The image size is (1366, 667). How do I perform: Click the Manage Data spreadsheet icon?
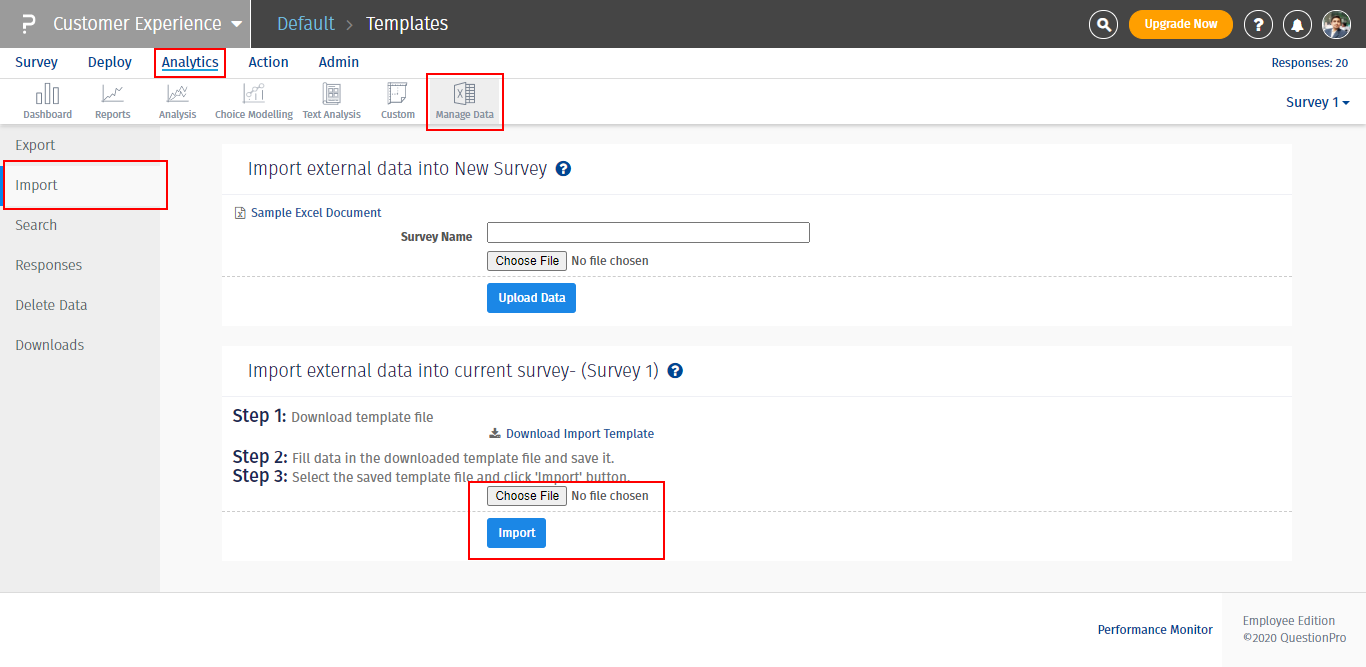click(464, 96)
